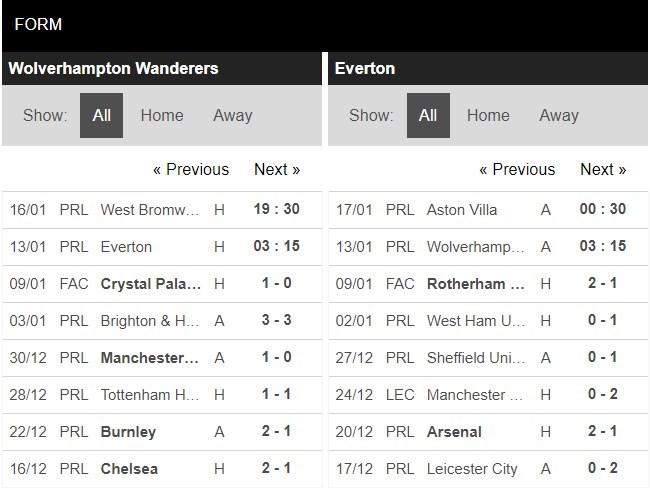This screenshot has width=650, height=494.
Task: Open Crystal Palace FA Cup match row
Action: pos(162,284)
